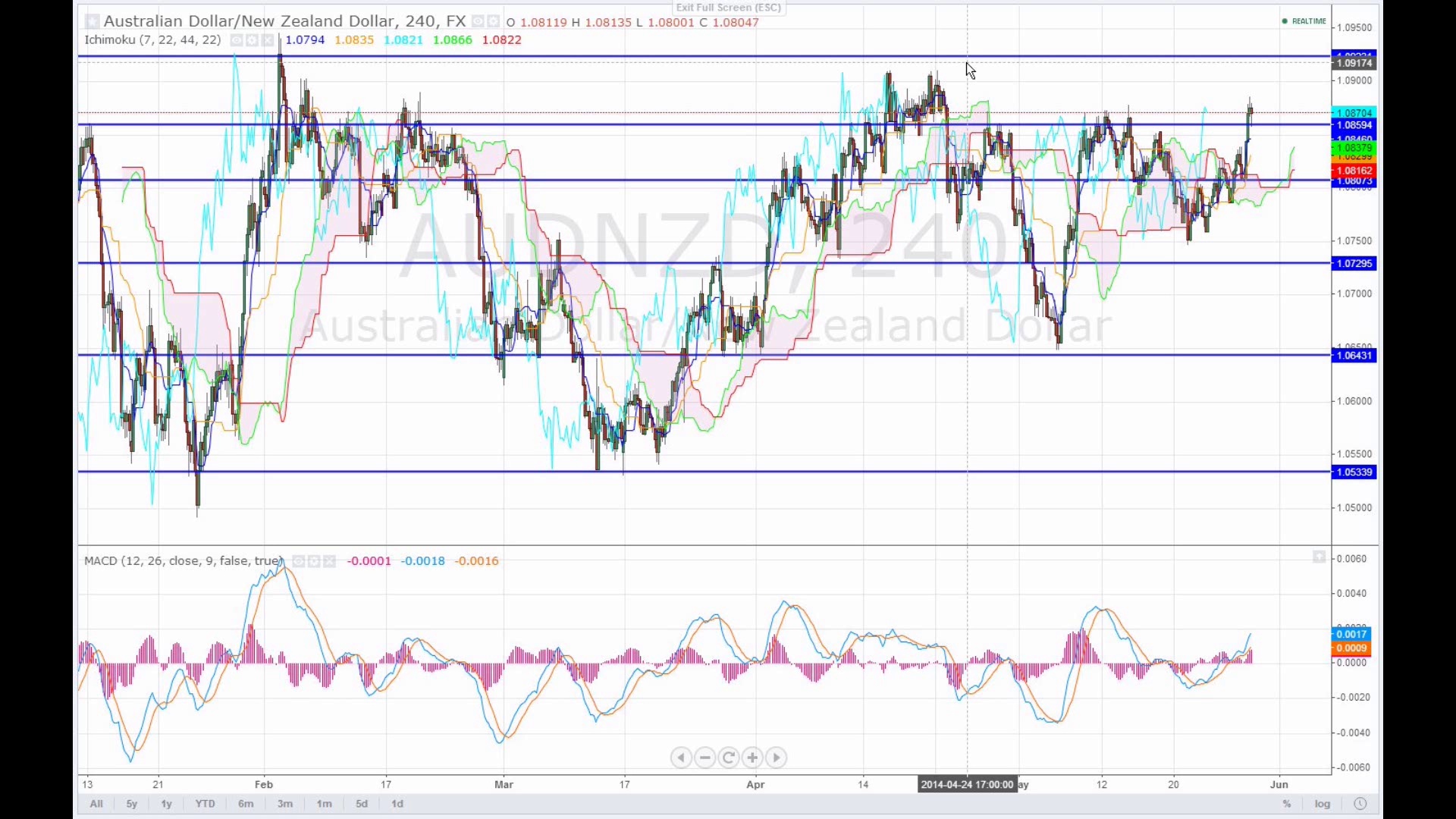
Task: Open AUDNZD series format settings gear
Action: tap(493, 21)
